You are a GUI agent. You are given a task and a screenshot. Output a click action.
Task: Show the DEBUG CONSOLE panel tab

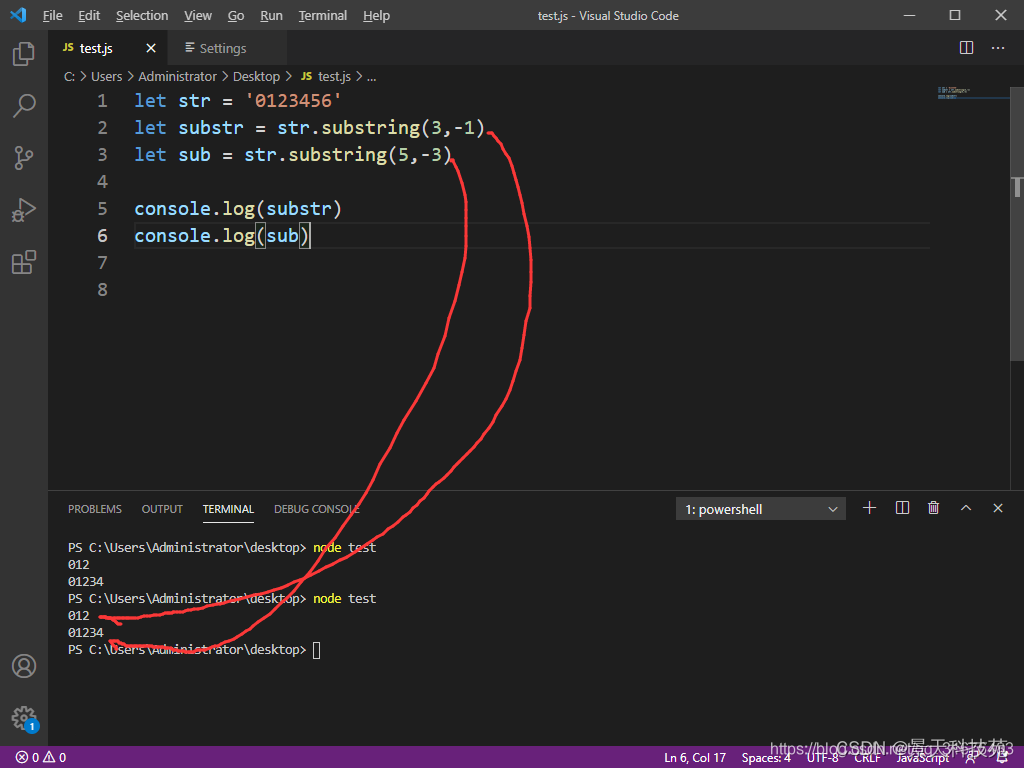click(317, 509)
